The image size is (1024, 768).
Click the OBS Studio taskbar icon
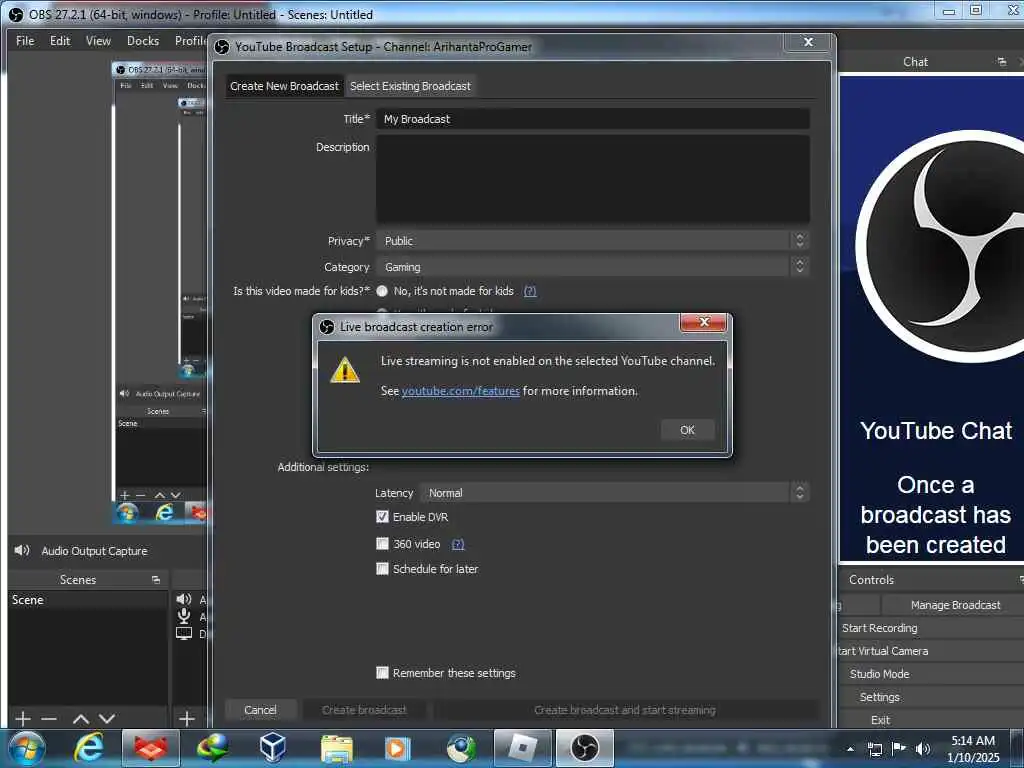[584, 748]
